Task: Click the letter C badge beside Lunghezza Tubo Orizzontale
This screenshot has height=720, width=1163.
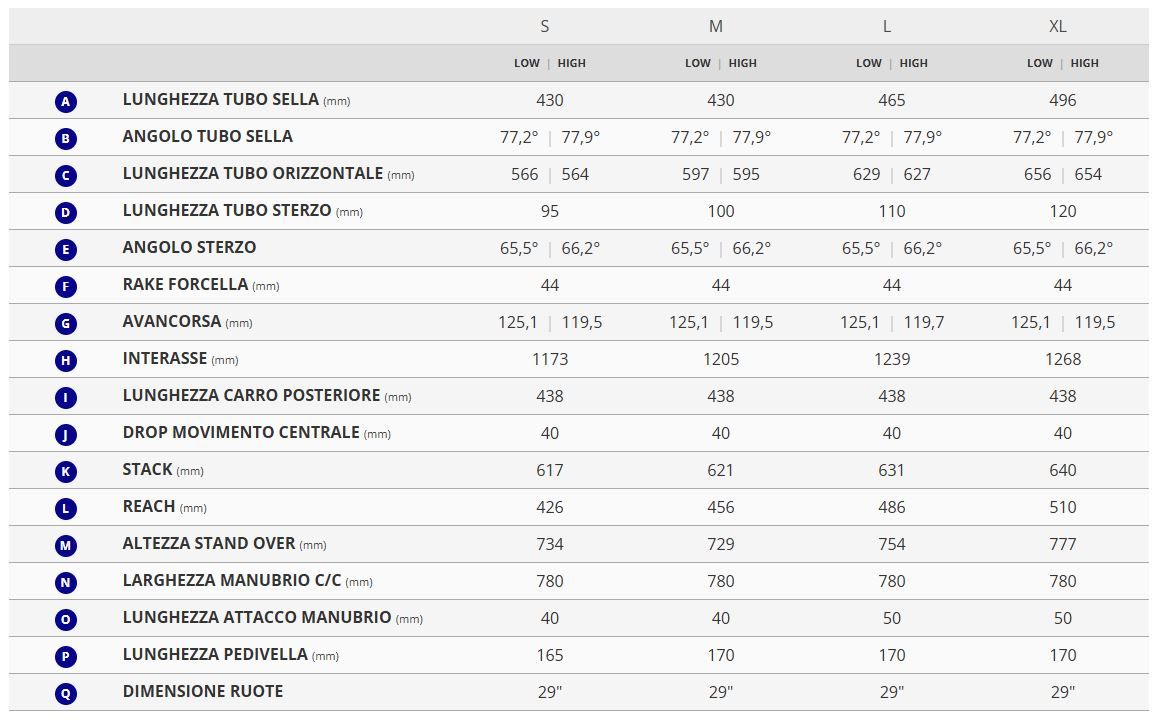Action: 66,175
